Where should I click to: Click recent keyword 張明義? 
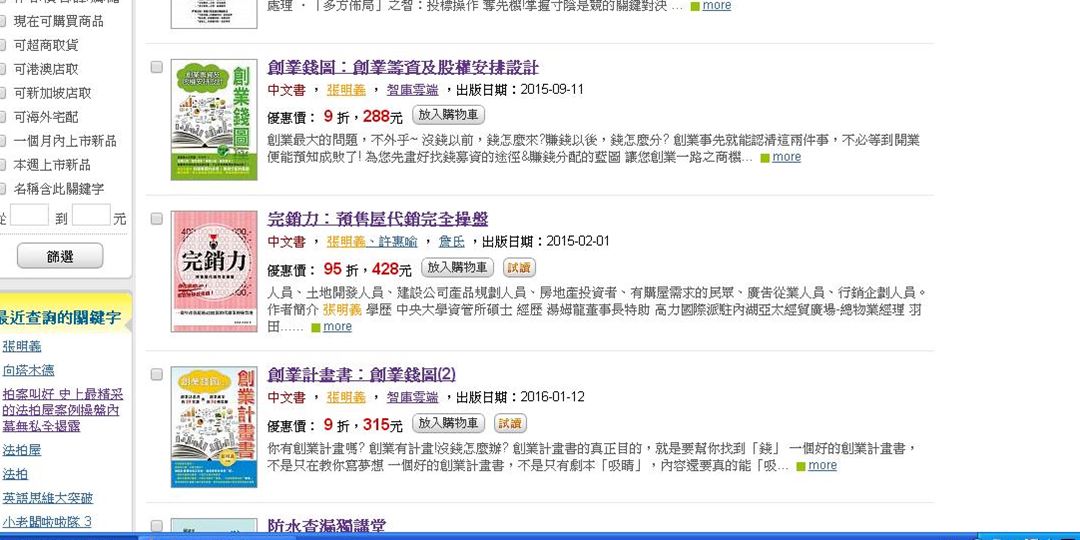click(x=22, y=346)
